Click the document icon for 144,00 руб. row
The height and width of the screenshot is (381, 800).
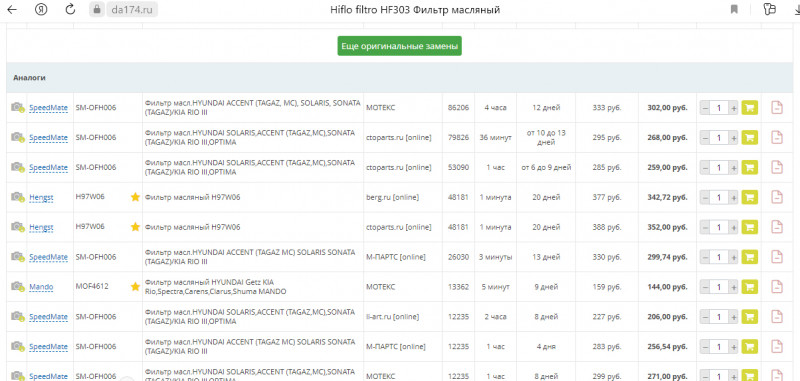tap(777, 287)
